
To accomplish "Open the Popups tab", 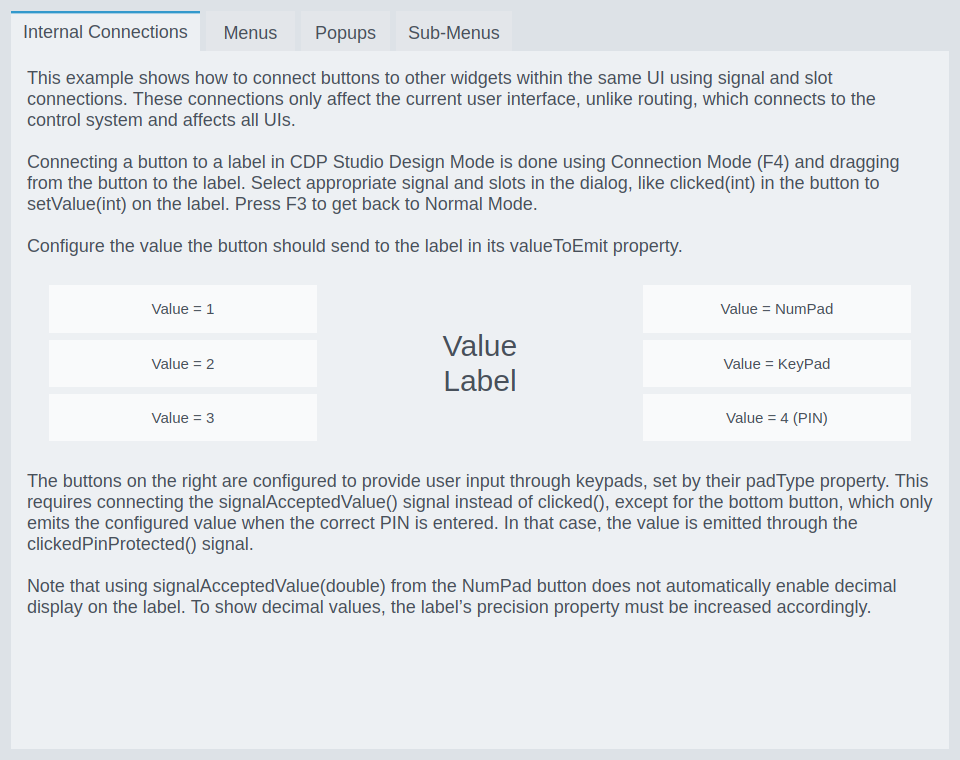I will 345,33.
